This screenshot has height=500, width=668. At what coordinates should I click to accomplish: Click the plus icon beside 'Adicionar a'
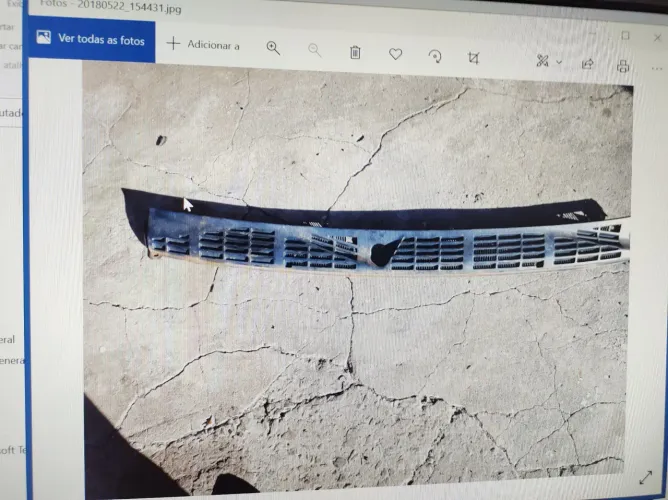[173, 43]
